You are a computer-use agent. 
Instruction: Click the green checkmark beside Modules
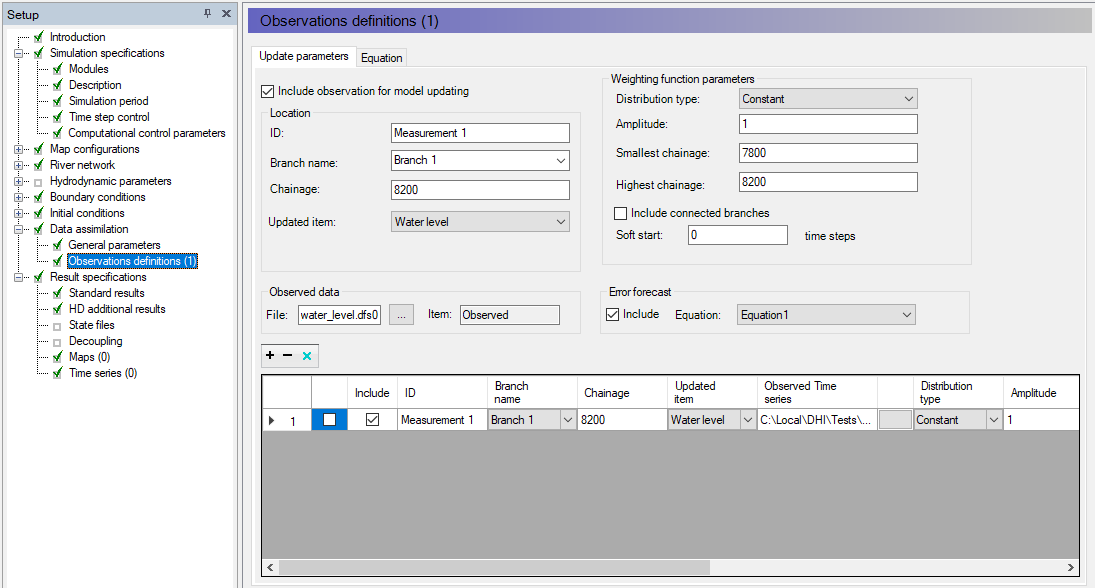point(57,69)
